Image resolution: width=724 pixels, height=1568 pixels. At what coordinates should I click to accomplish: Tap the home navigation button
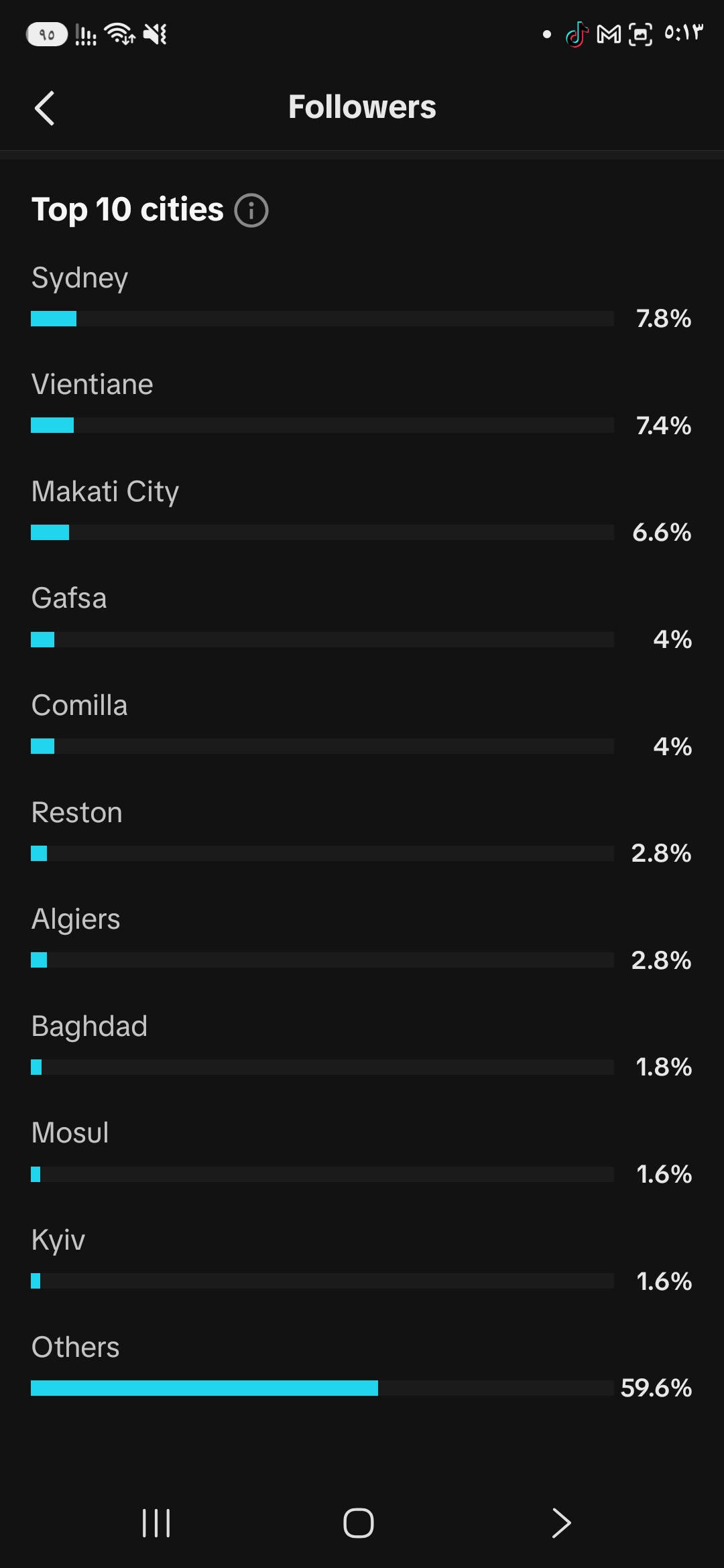[x=359, y=1522]
